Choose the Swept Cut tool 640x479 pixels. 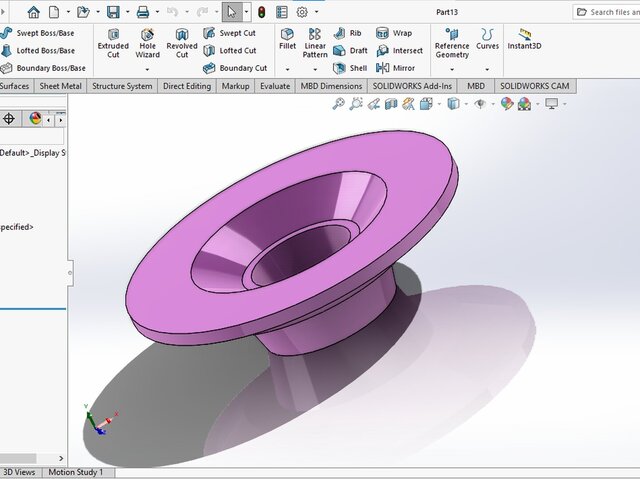tap(229, 33)
